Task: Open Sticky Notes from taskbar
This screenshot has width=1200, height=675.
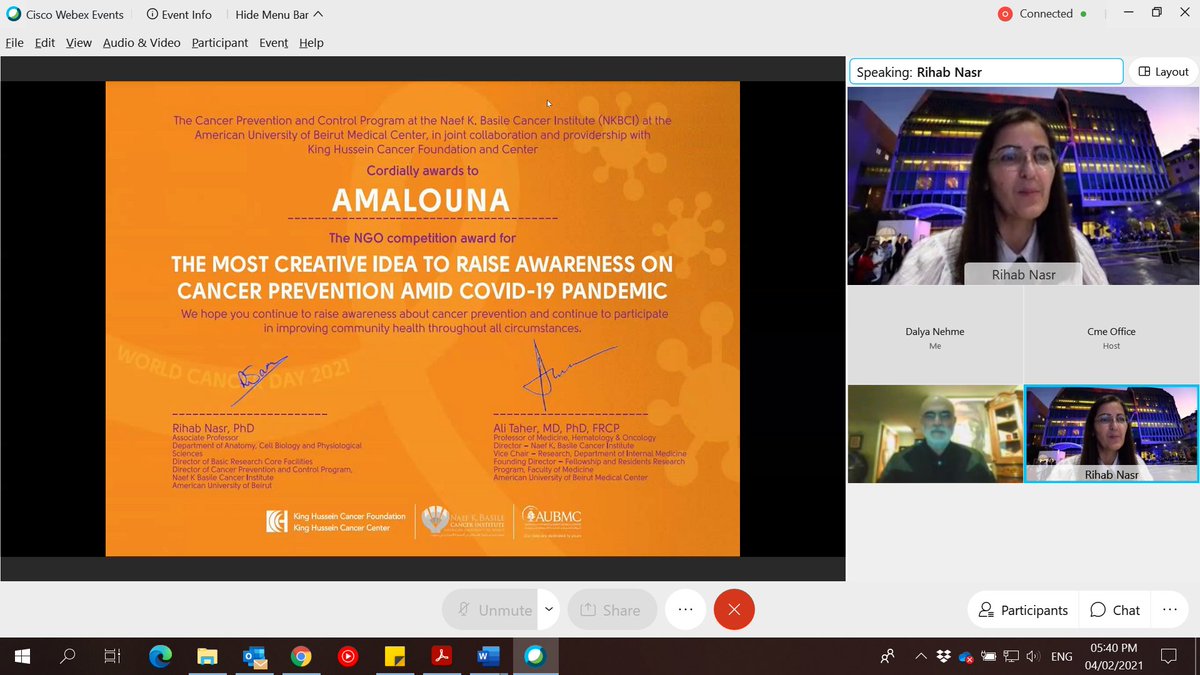Action: click(x=394, y=656)
